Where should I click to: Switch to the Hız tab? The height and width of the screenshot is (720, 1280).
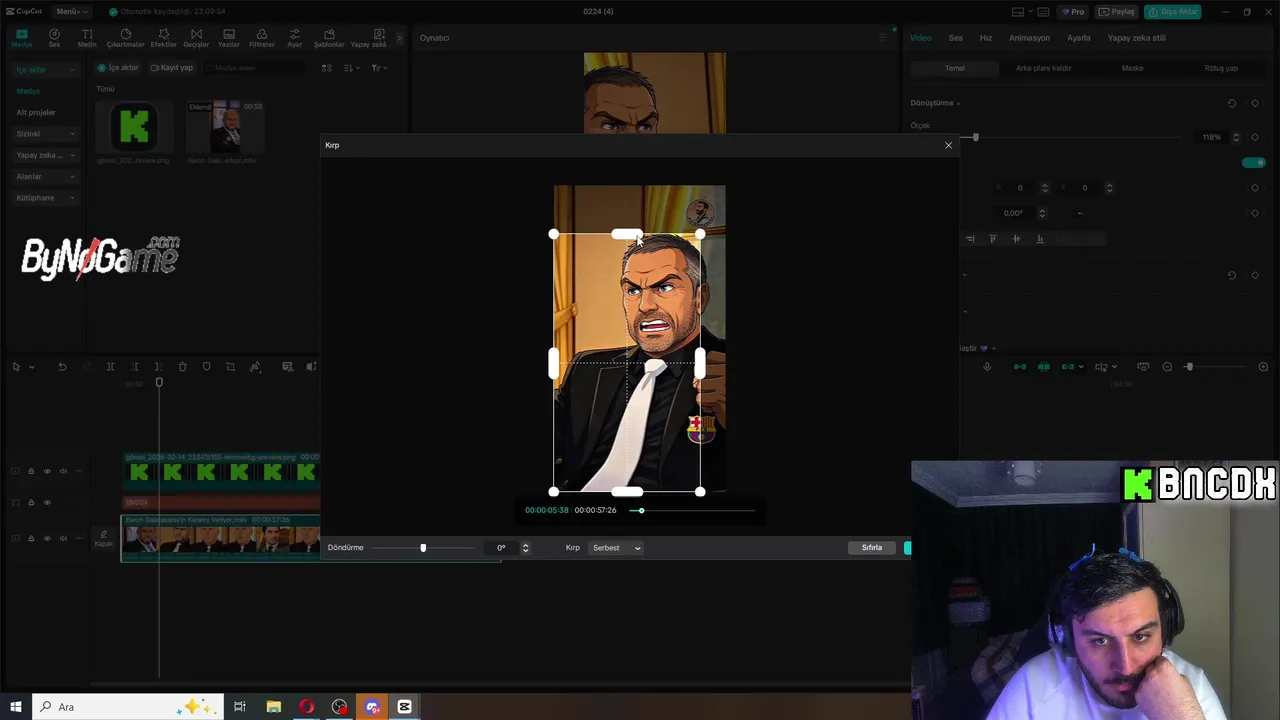(x=985, y=38)
